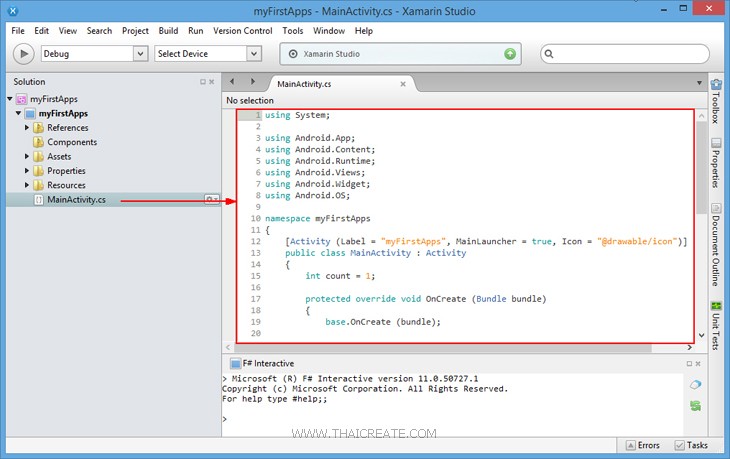Collapse the myFirstApps project node
730x459 pixels.
click(18, 113)
